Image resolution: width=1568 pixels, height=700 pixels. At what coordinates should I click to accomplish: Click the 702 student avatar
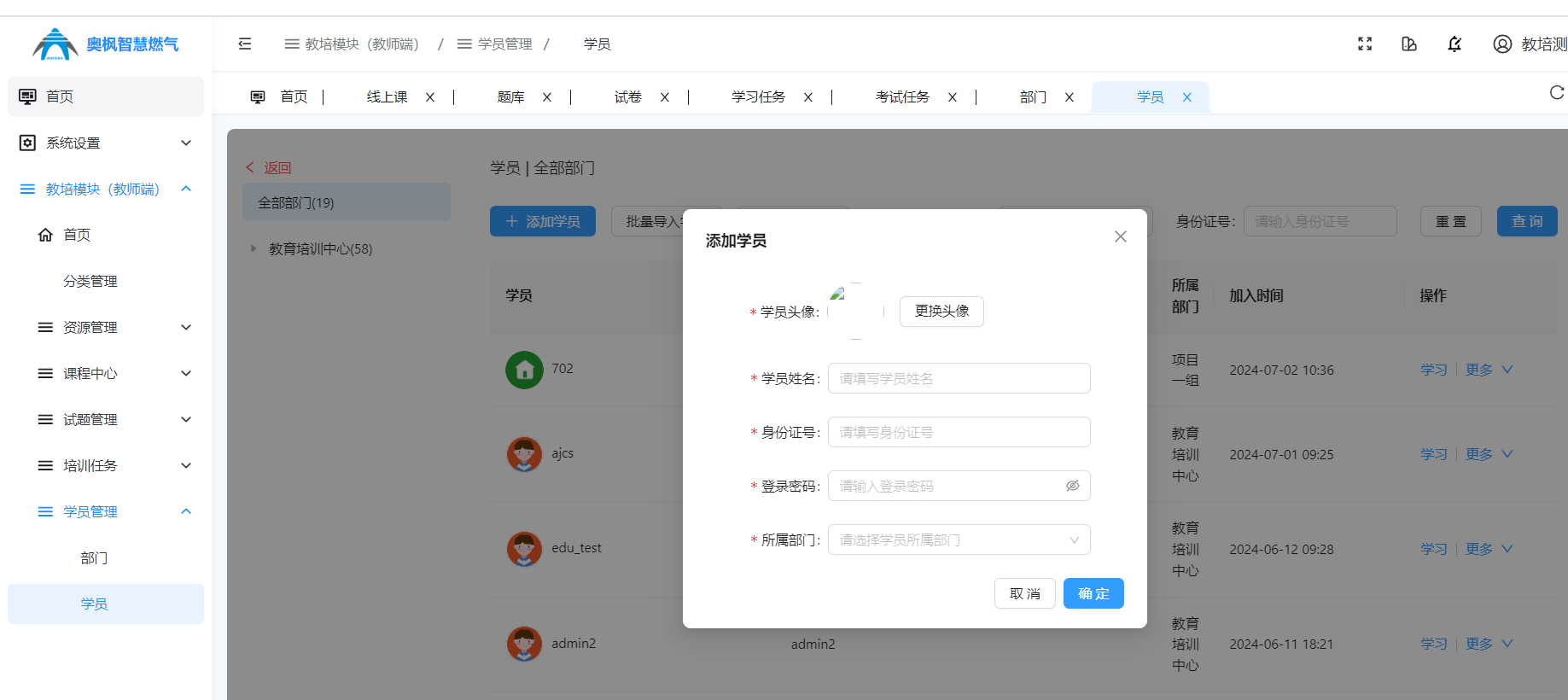tap(524, 370)
